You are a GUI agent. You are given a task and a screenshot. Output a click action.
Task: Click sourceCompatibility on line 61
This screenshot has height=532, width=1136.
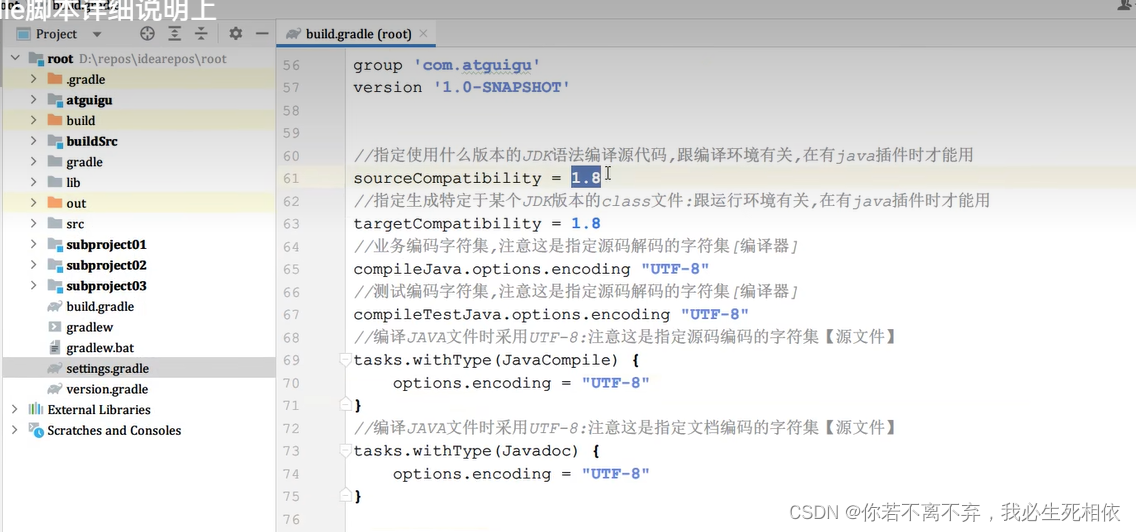[447, 178]
